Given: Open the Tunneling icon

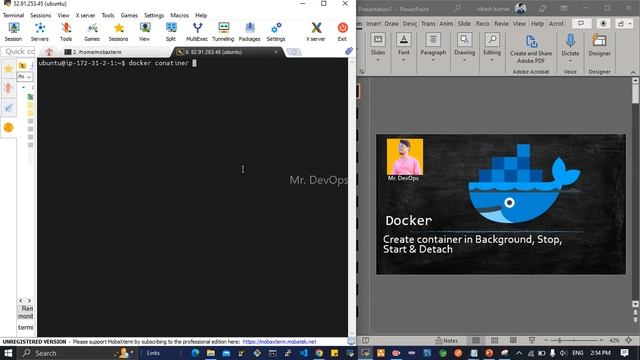Looking at the screenshot, I should 223,32.
